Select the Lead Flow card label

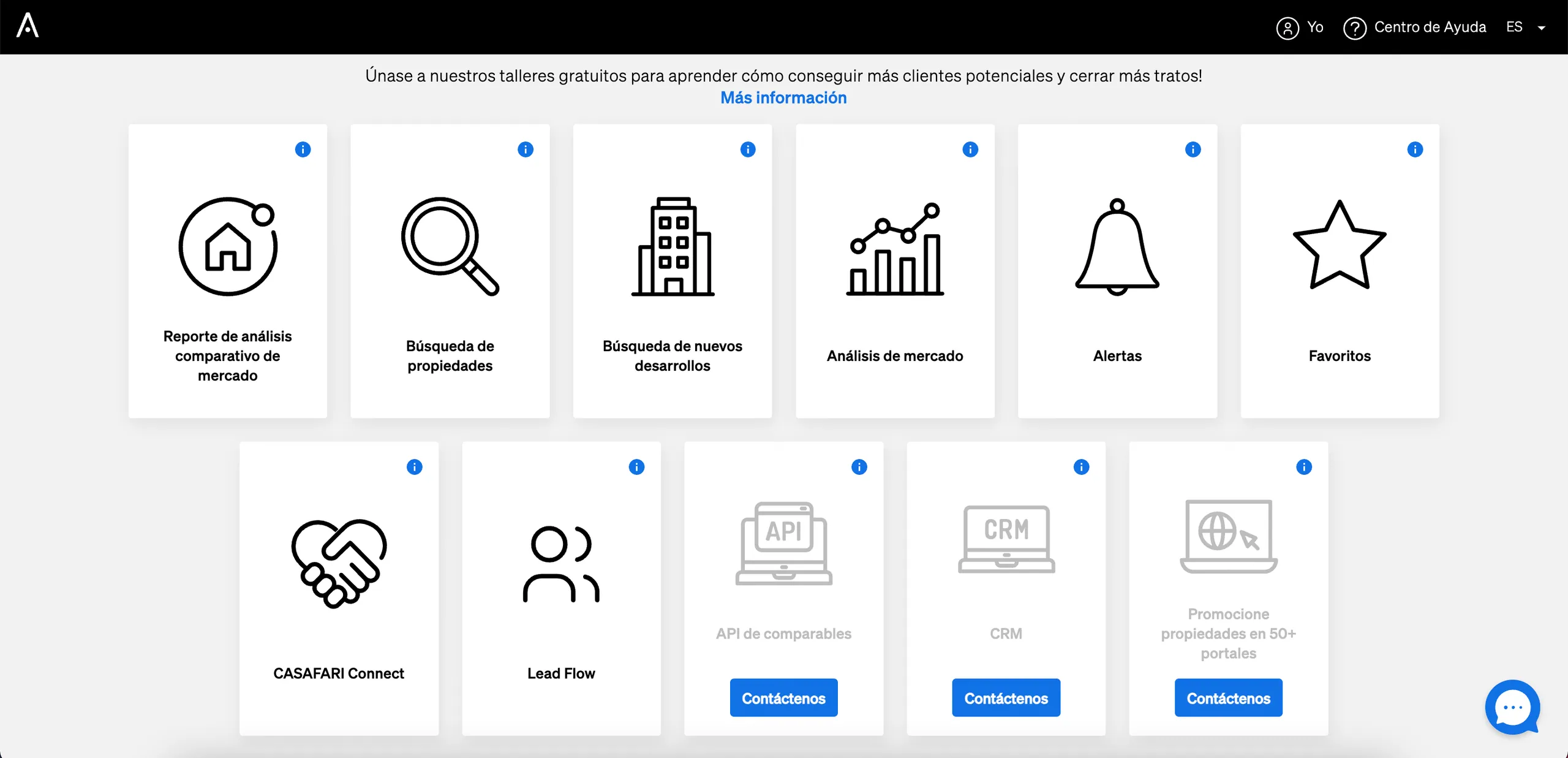point(561,673)
